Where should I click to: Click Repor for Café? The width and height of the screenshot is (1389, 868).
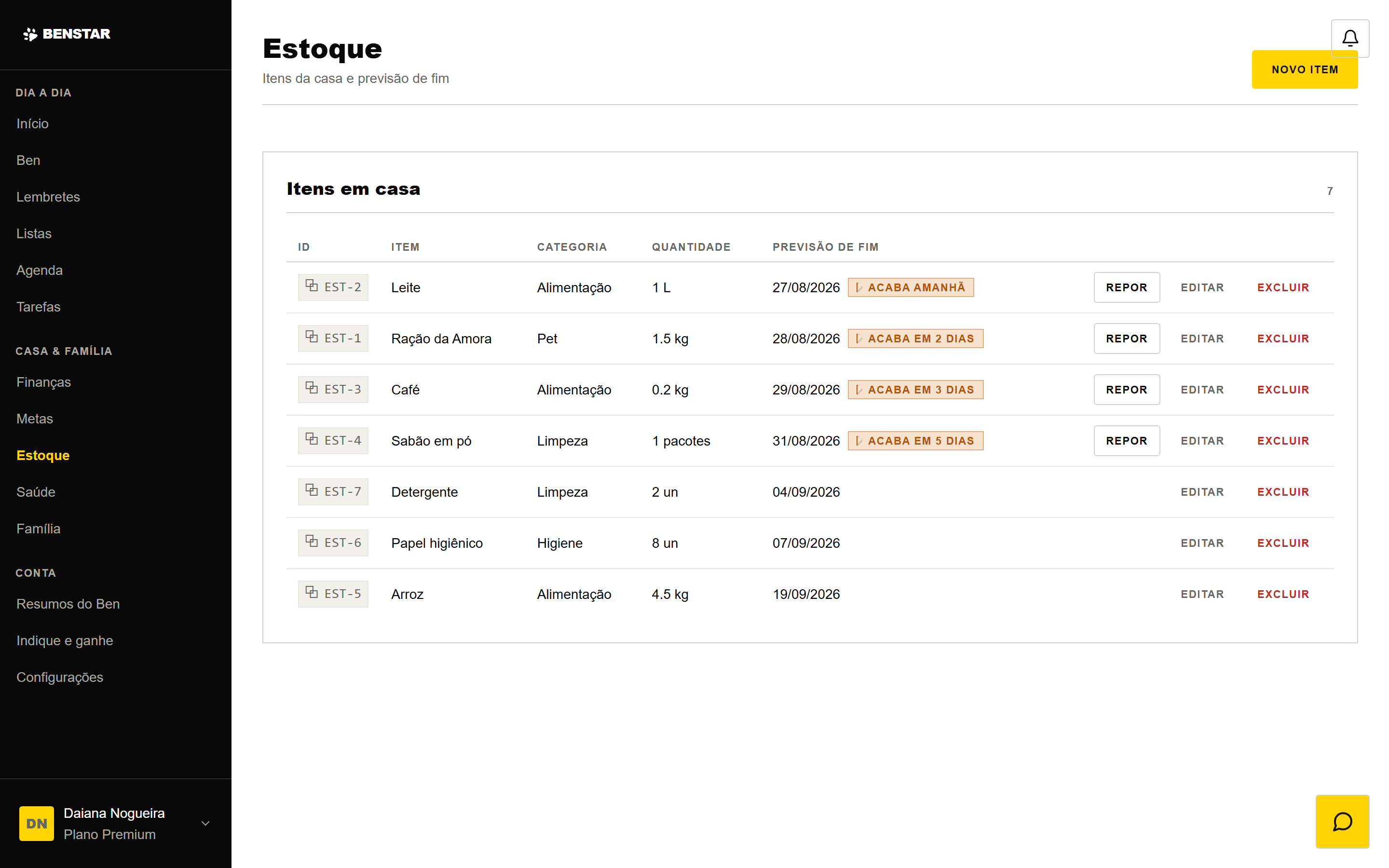click(1126, 389)
